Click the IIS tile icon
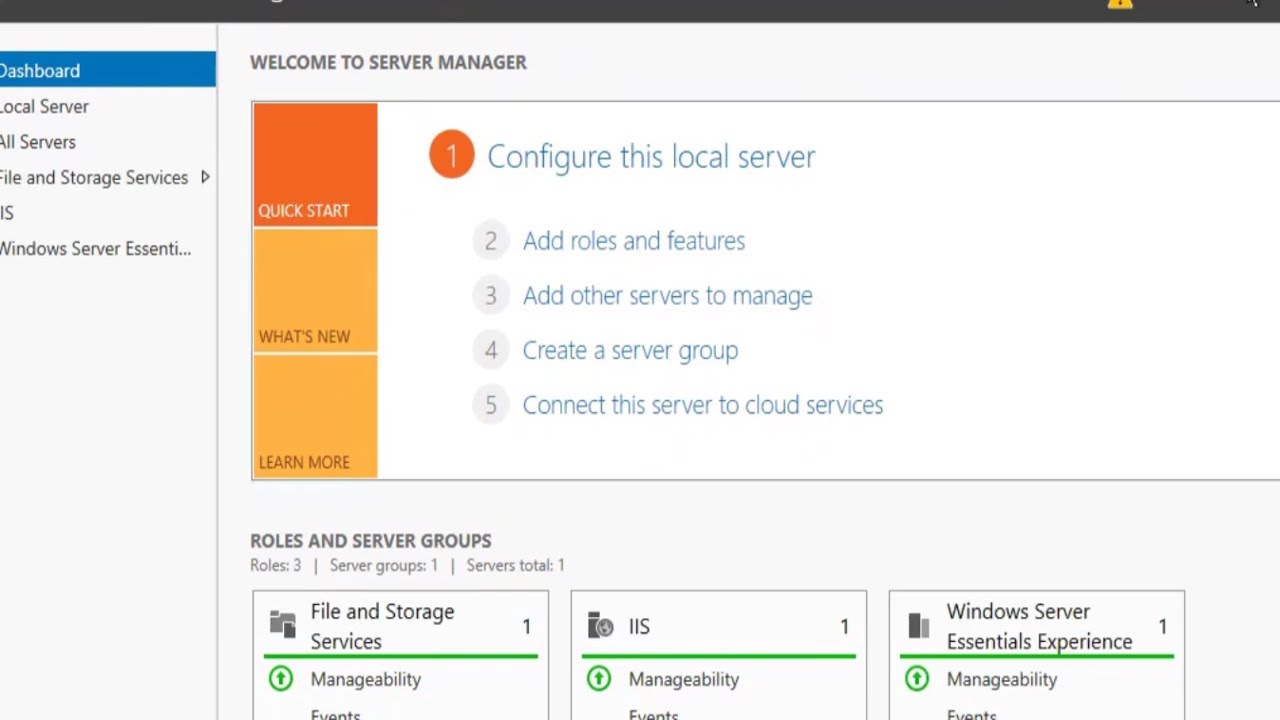This screenshot has width=1280, height=720. [600, 626]
